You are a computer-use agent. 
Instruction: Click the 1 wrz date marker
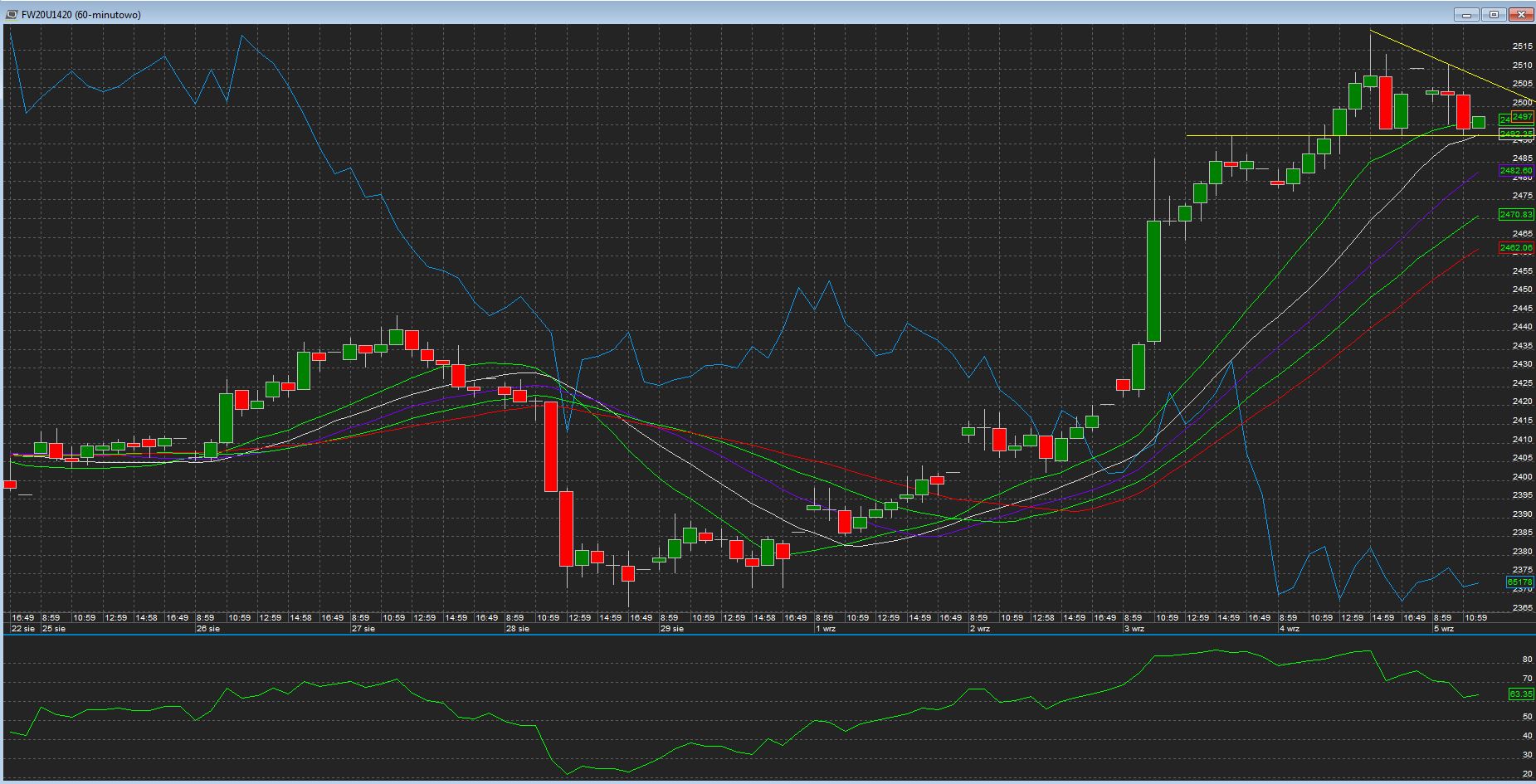(825, 629)
